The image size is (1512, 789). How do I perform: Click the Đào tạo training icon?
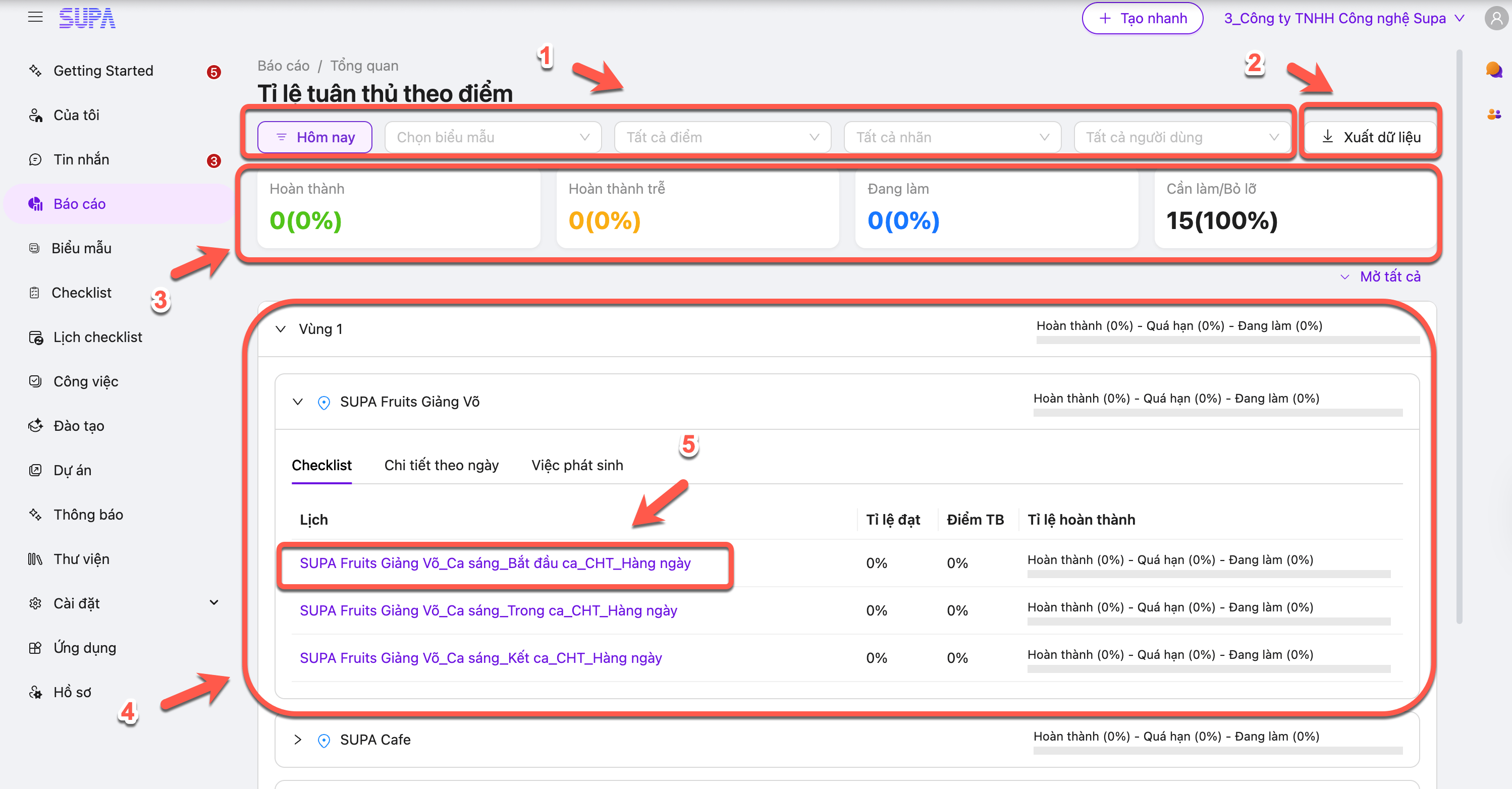tap(35, 426)
